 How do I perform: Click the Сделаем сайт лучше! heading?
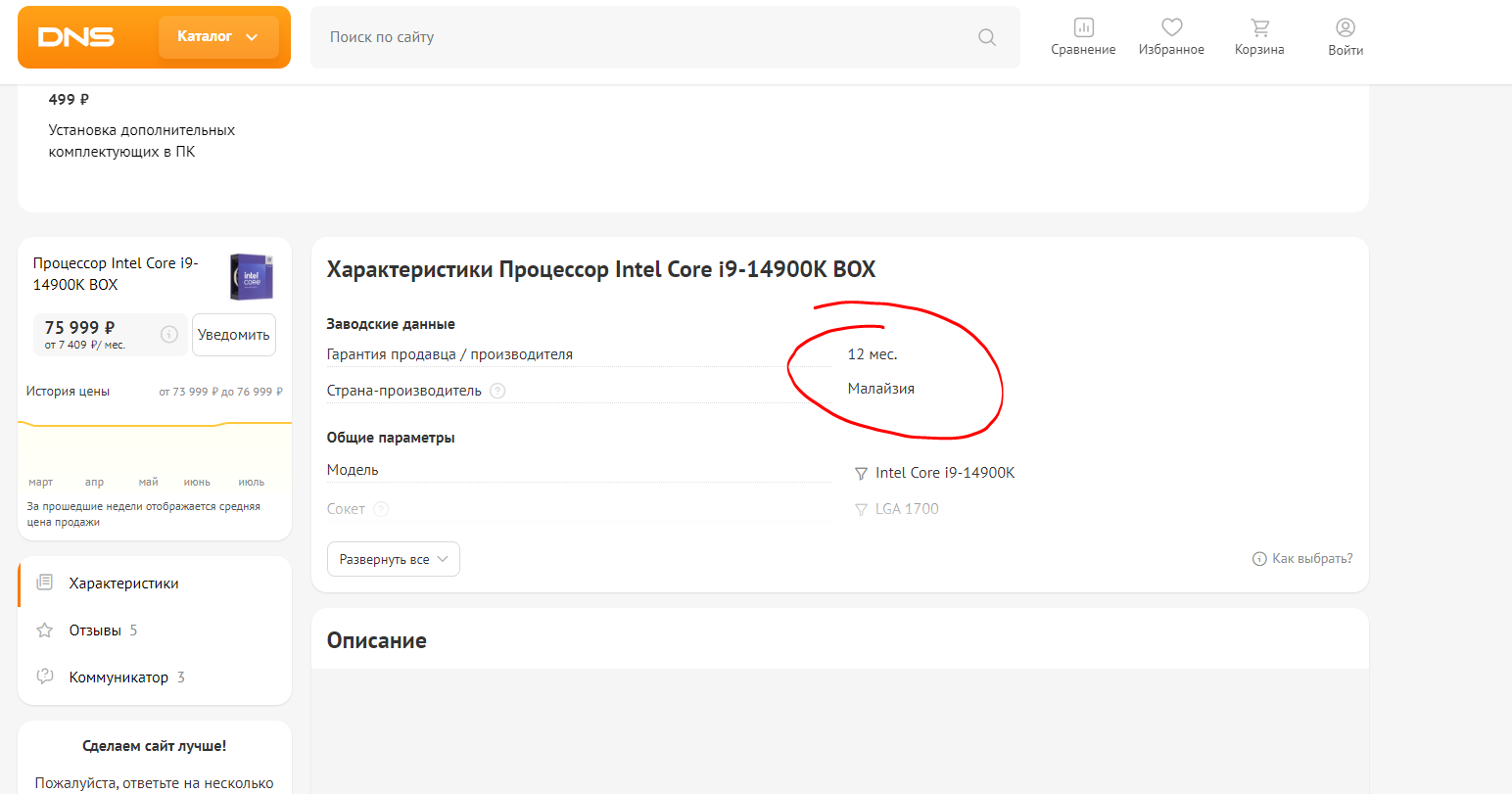(x=155, y=746)
